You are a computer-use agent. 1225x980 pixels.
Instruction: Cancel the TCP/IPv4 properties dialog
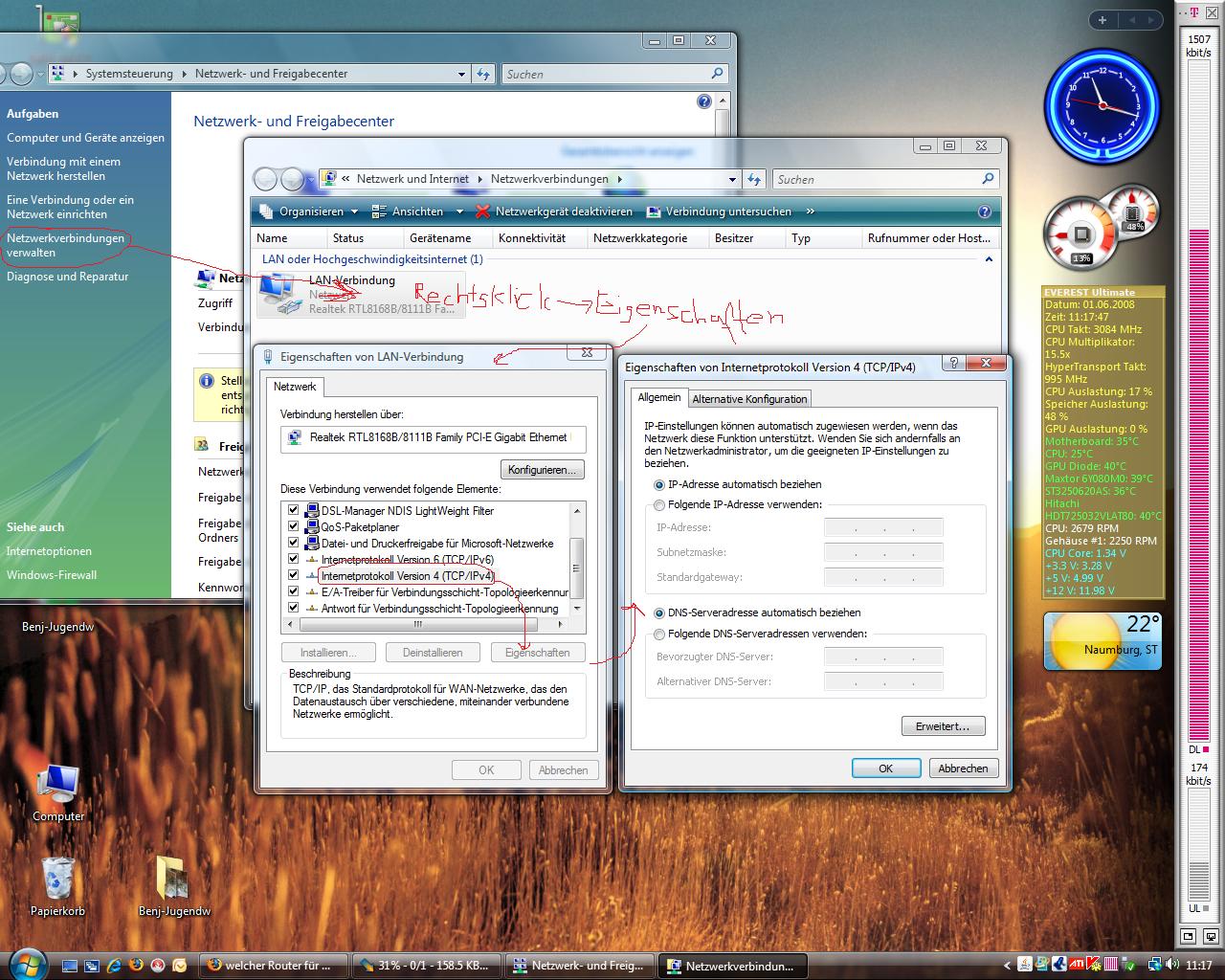tap(963, 768)
